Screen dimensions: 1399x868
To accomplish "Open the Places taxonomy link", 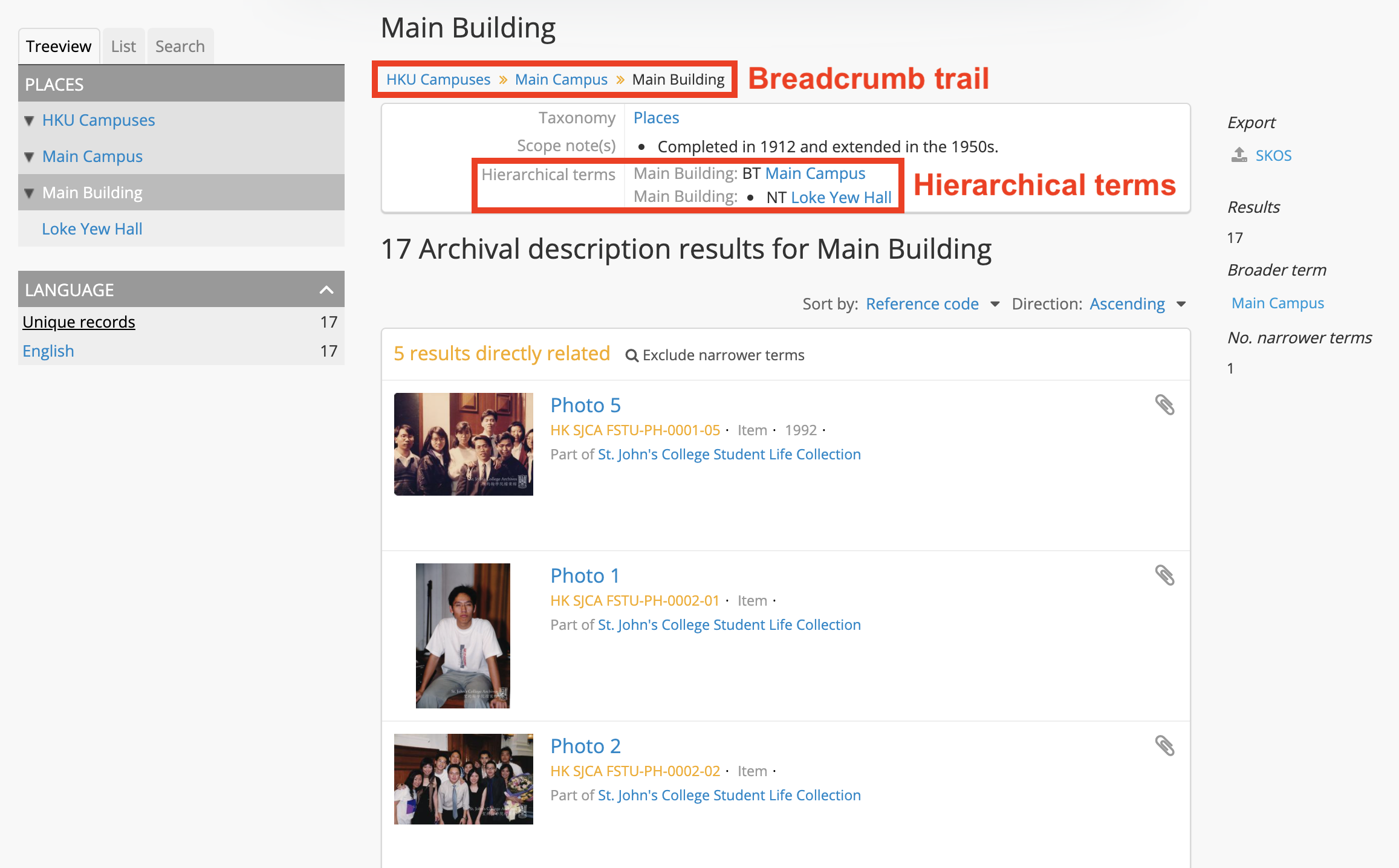I will coord(656,117).
